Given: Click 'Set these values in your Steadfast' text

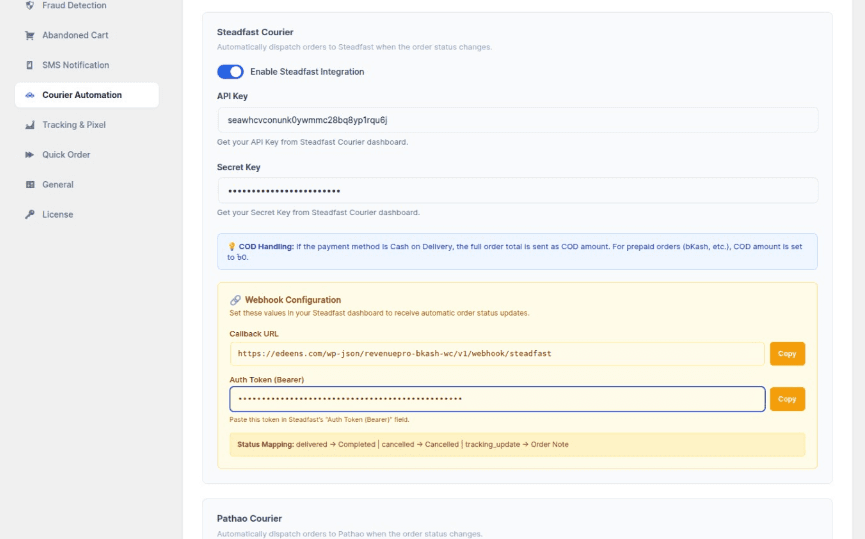Looking at the screenshot, I should (x=379, y=313).
